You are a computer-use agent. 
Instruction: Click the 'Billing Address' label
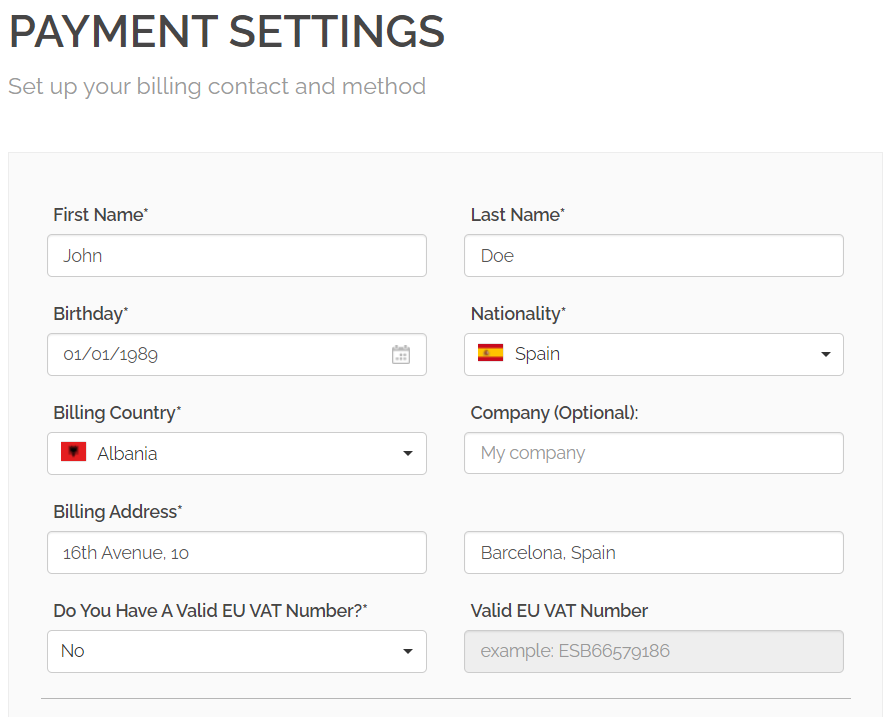[x=115, y=512]
